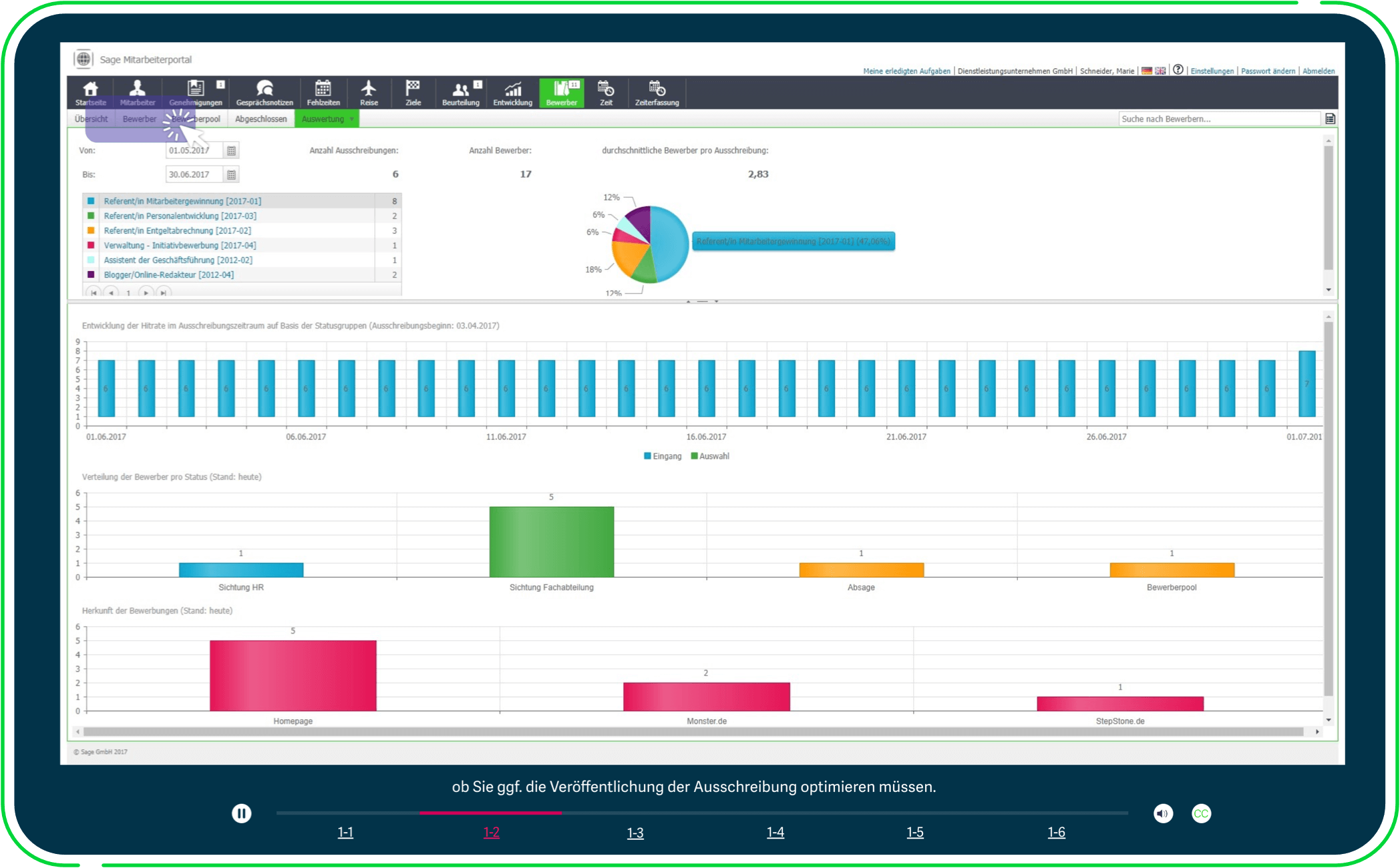Select Referent/in Personalentwicklung [2017-03] row
The image size is (1400, 868).
[242, 216]
